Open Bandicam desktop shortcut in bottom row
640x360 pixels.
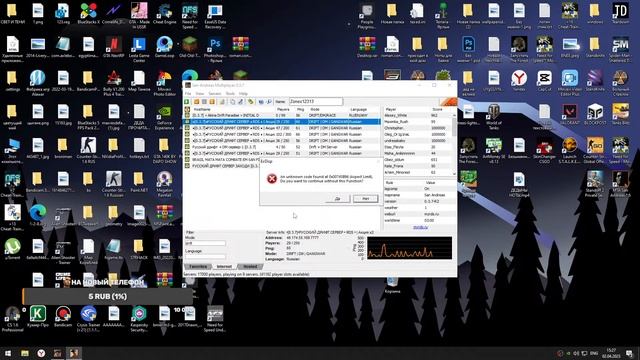point(63,317)
